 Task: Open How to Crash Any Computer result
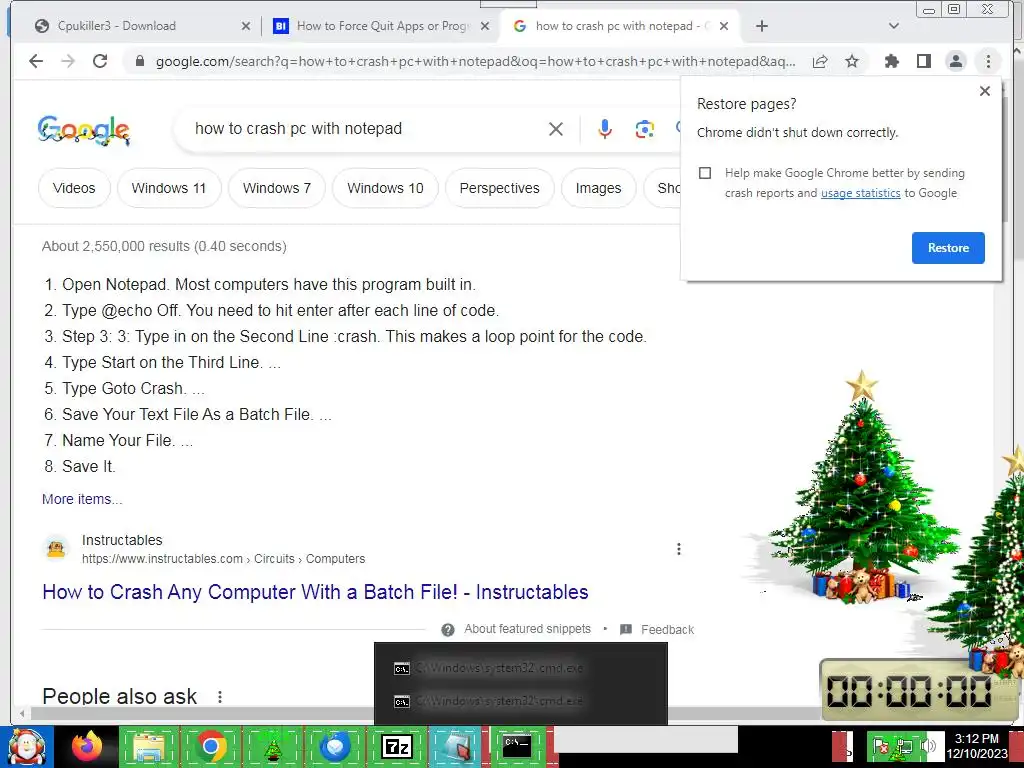315,592
